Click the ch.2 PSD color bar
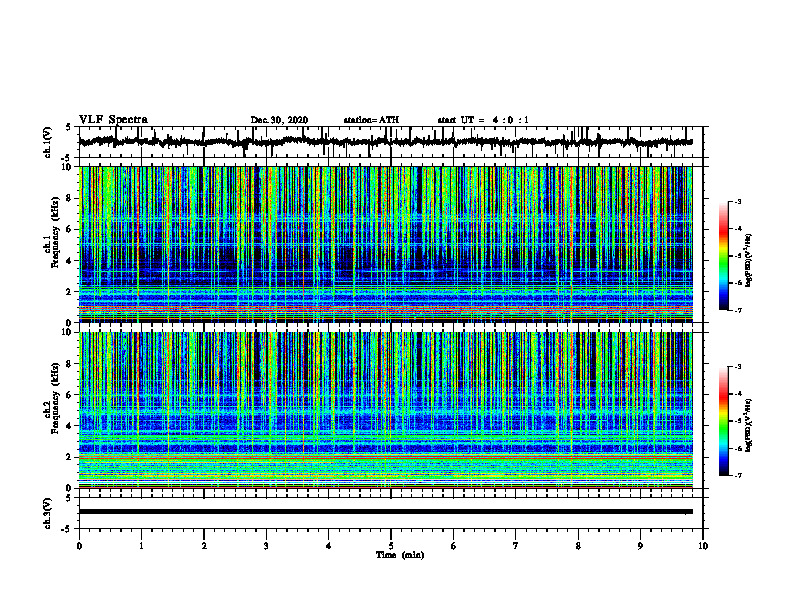The image size is (792, 612). coord(723,421)
